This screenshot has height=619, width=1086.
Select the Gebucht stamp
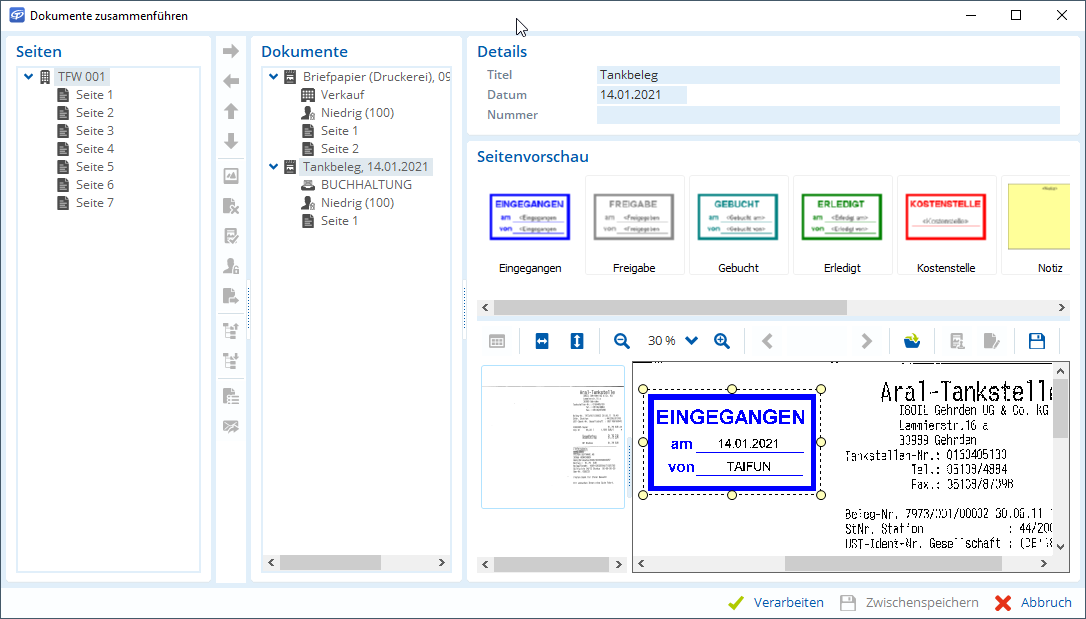(737, 225)
